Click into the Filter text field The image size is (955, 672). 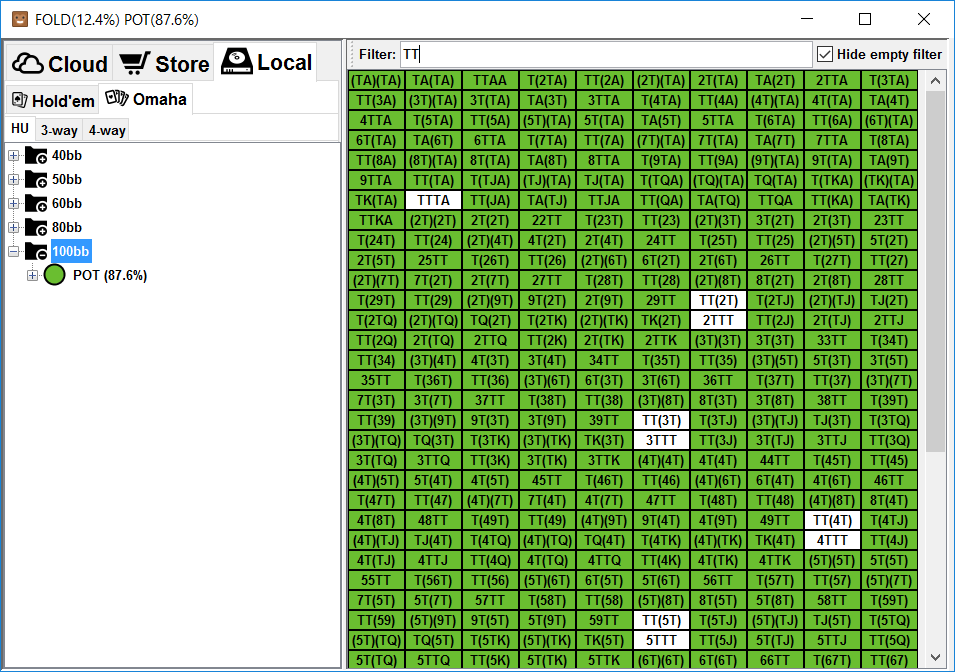(606, 54)
